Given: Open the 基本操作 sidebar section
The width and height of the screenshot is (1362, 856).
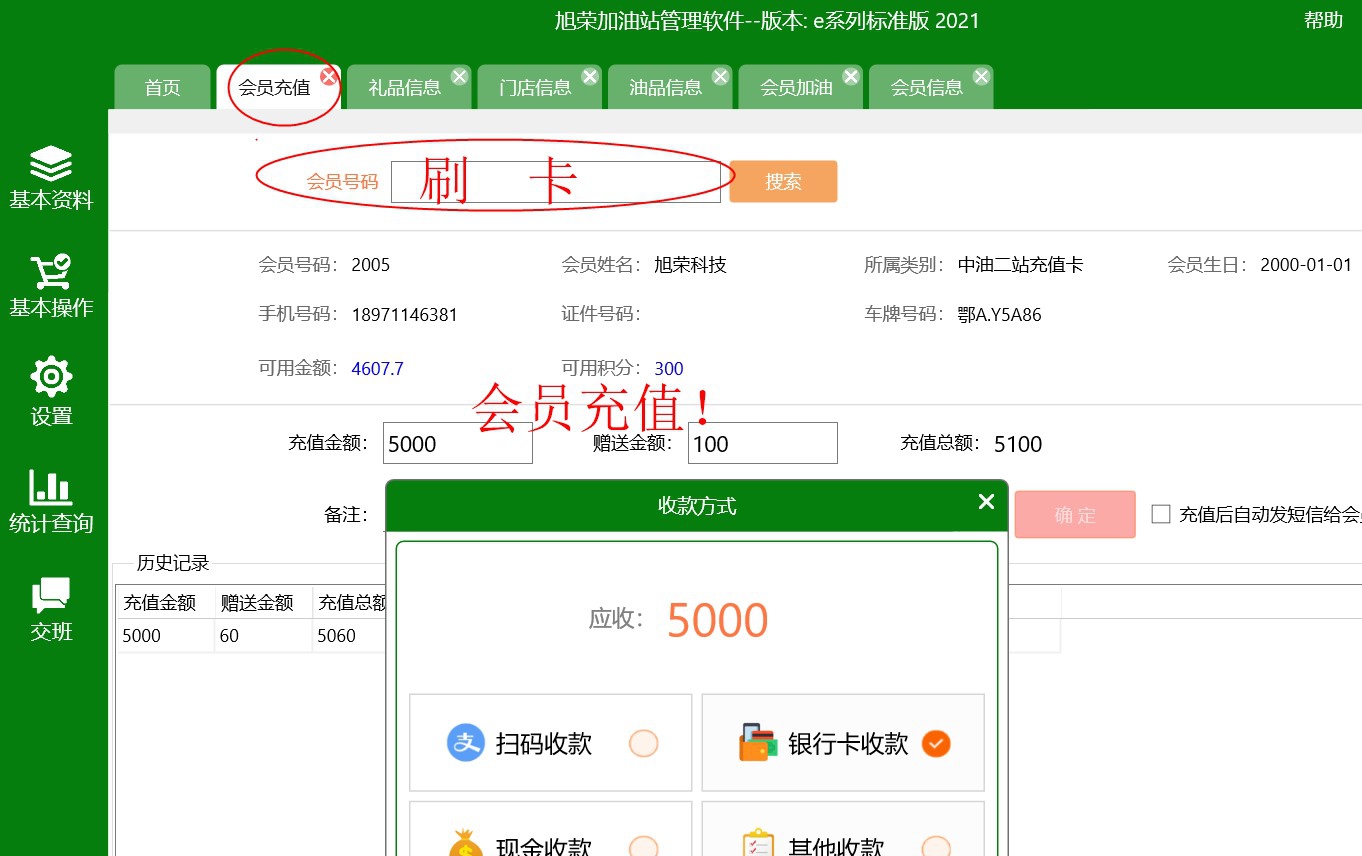Looking at the screenshot, I should (51, 286).
